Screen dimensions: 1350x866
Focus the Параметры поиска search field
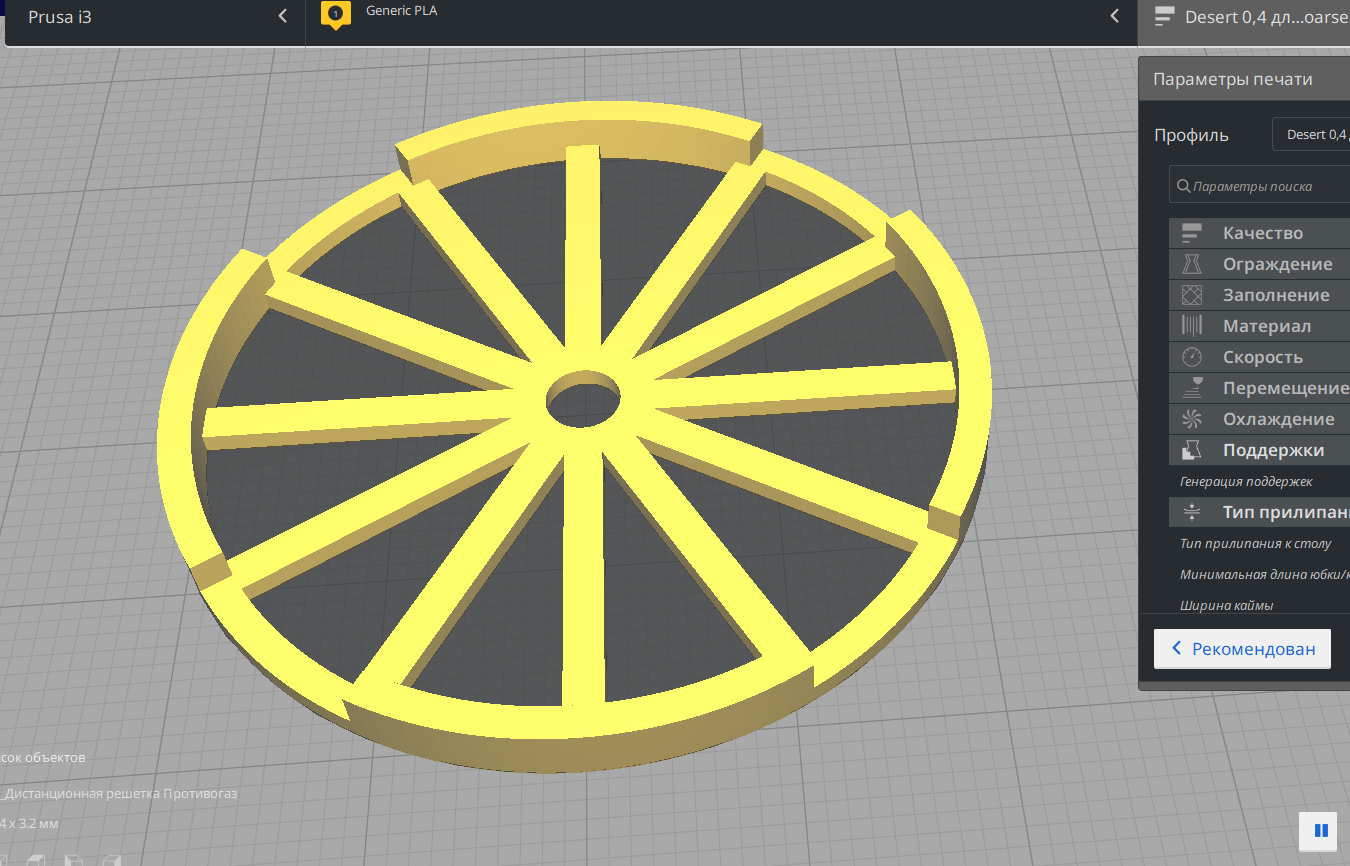(x=1260, y=186)
